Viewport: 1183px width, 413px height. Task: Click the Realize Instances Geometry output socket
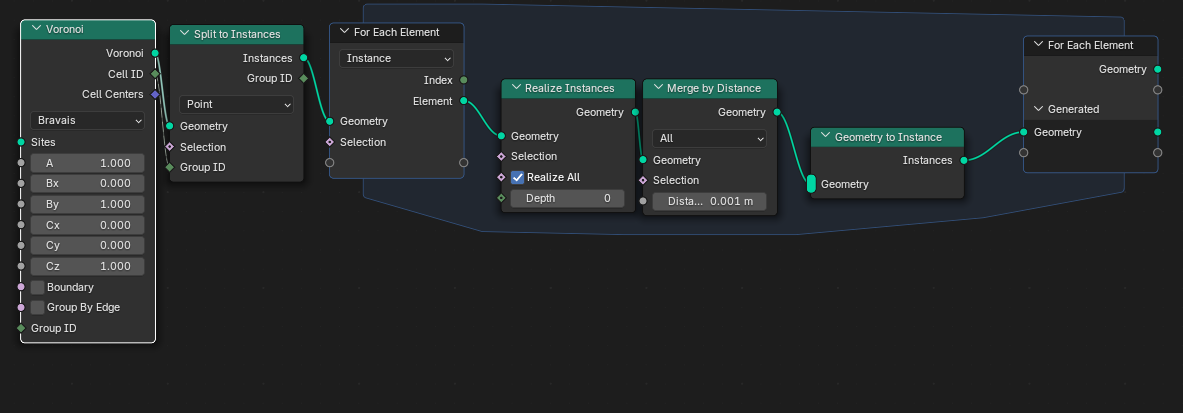click(x=635, y=112)
